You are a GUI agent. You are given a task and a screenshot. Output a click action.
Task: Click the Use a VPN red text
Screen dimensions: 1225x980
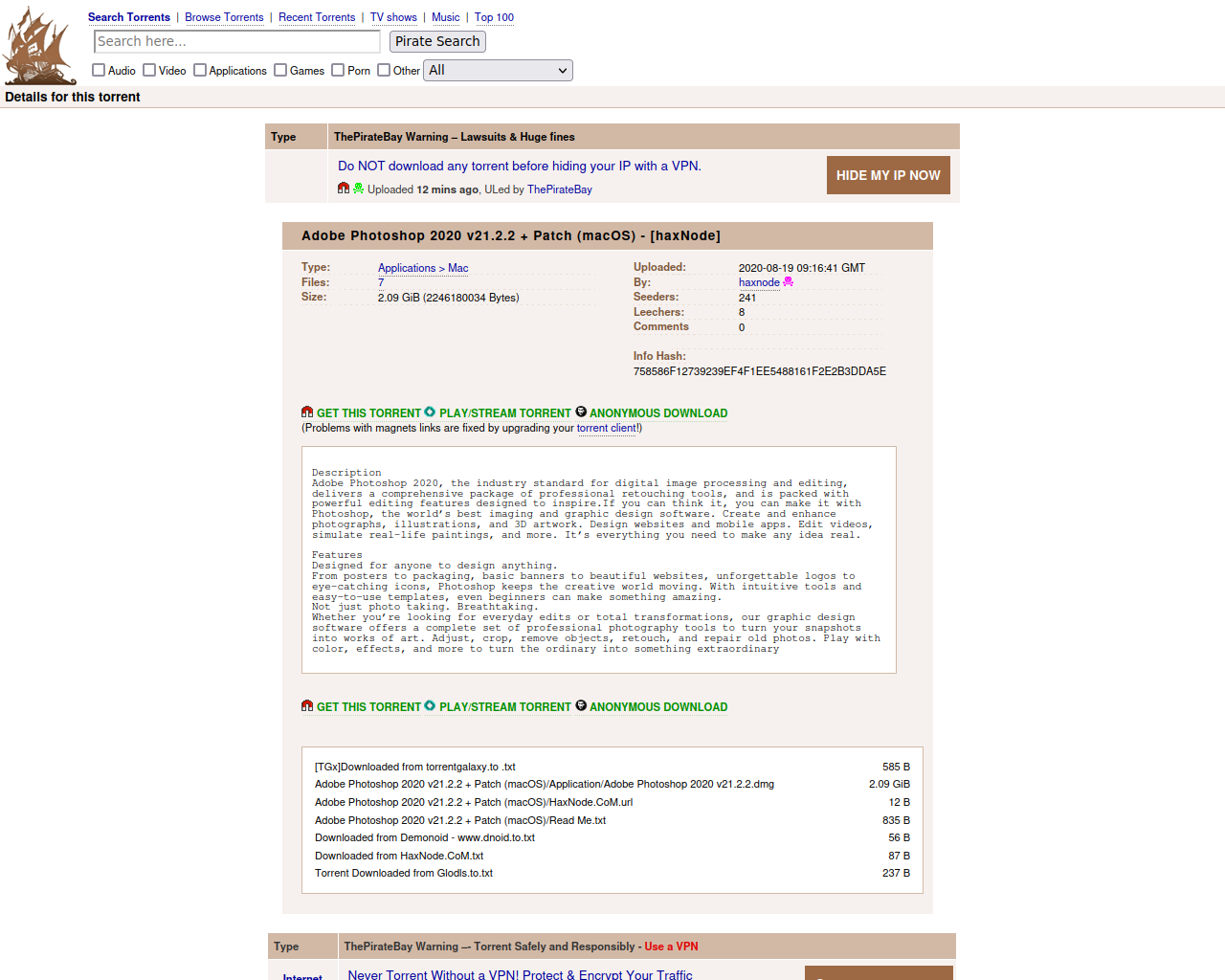coord(671,947)
